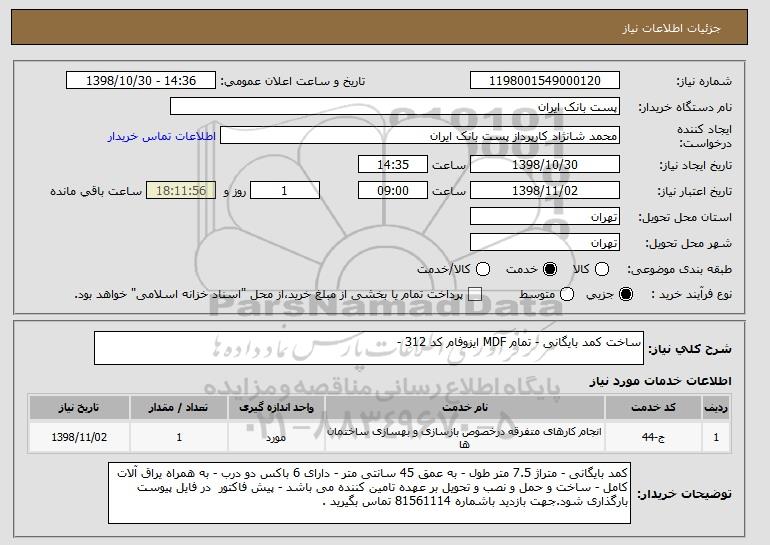770x545 pixels.
Task: Click validity date field 1398/11/02
Action: point(545,191)
